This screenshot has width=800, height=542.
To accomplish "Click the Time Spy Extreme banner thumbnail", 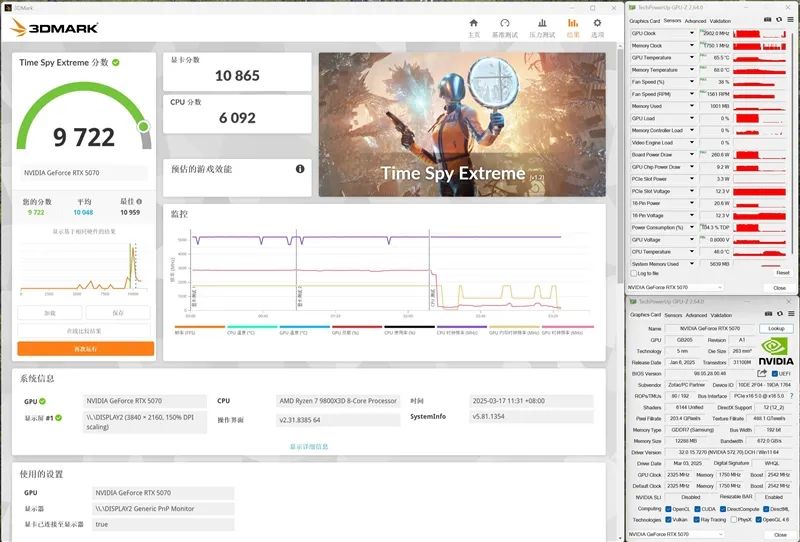I will [x=462, y=125].
